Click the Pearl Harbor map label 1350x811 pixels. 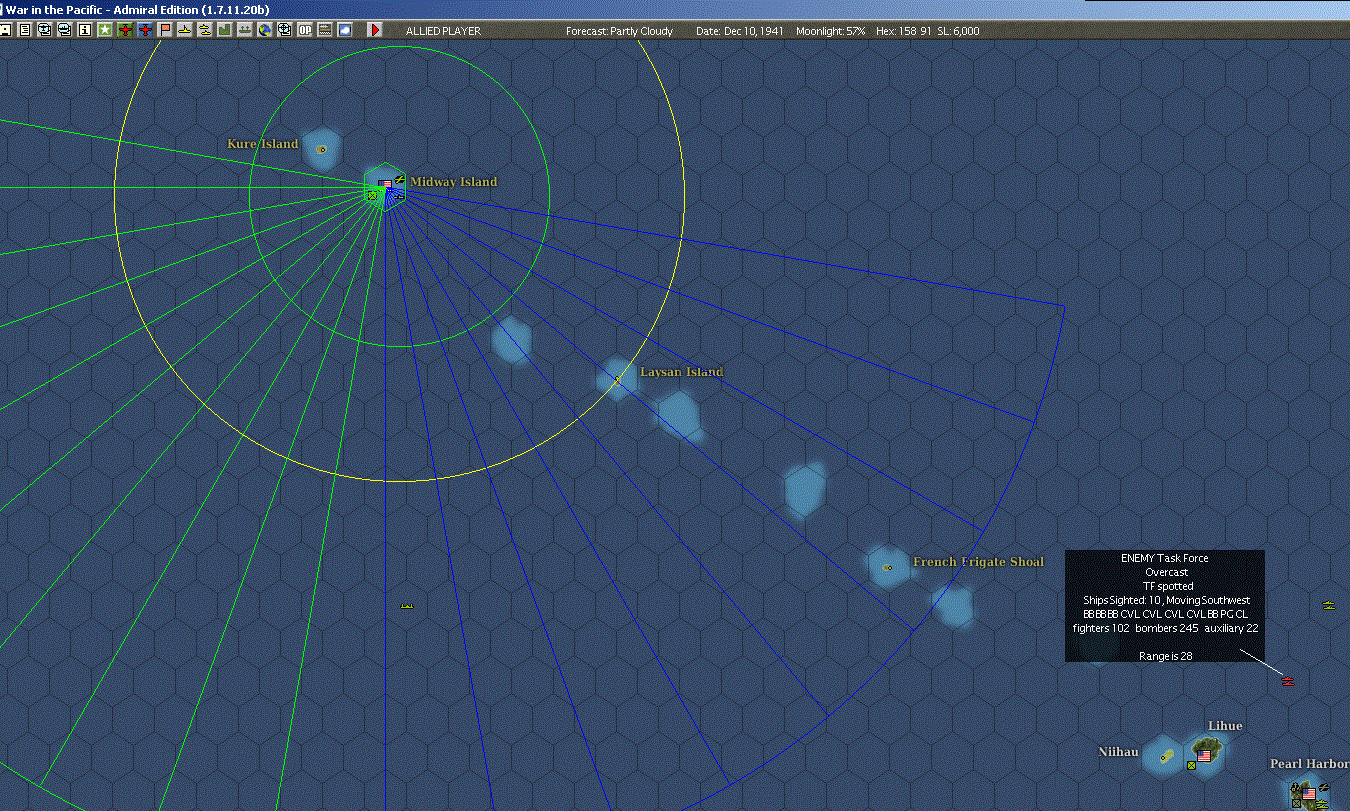pyautogui.click(x=1310, y=764)
